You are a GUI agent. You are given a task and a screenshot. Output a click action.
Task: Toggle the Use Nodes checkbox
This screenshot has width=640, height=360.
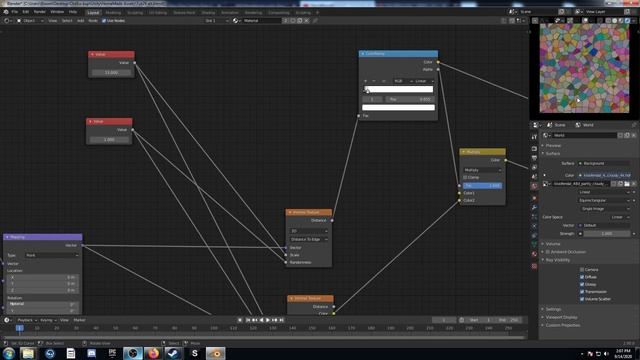[104, 20]
